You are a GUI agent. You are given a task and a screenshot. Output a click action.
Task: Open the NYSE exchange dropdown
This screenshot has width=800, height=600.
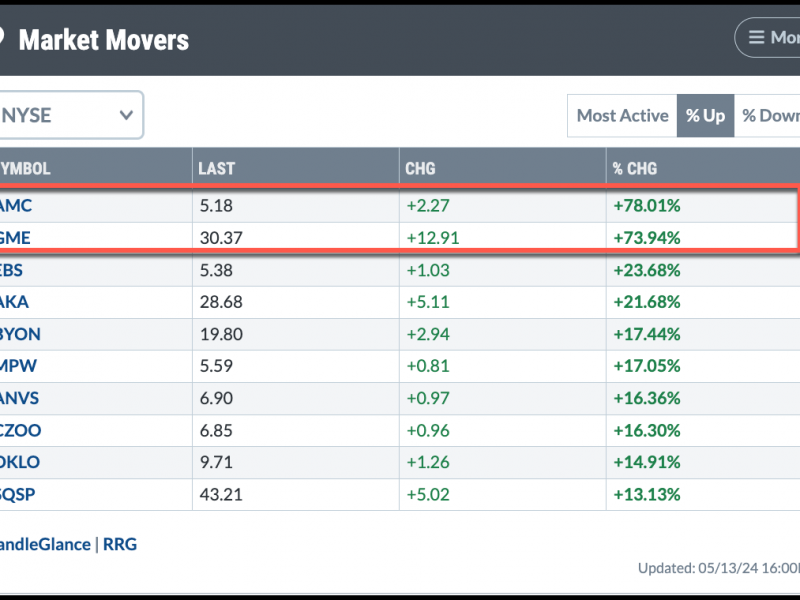tap(70, 115)
